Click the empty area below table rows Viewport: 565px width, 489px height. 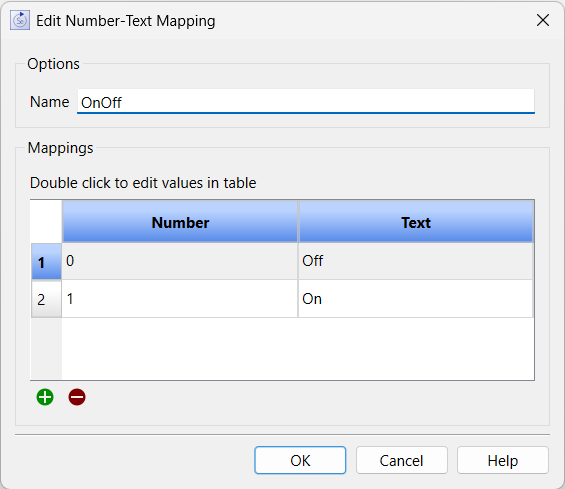coord(298,348)
